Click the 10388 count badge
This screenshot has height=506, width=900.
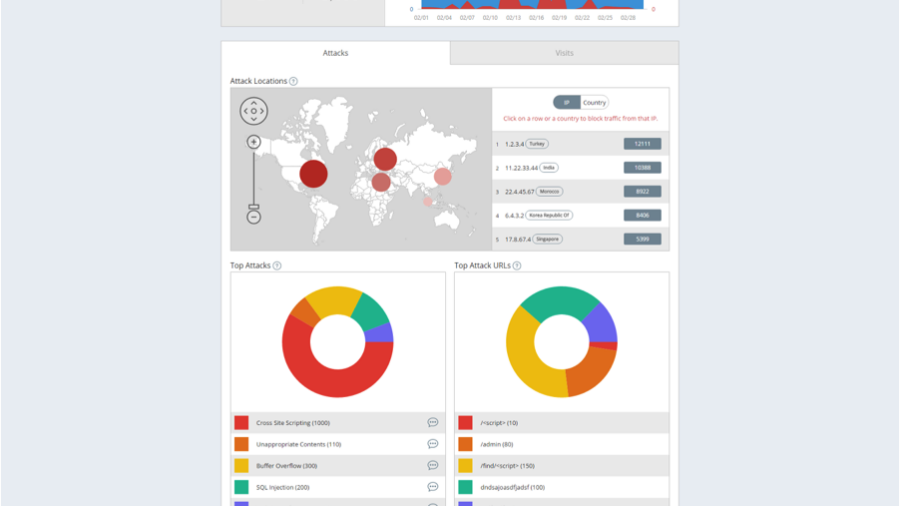(642, 168)
